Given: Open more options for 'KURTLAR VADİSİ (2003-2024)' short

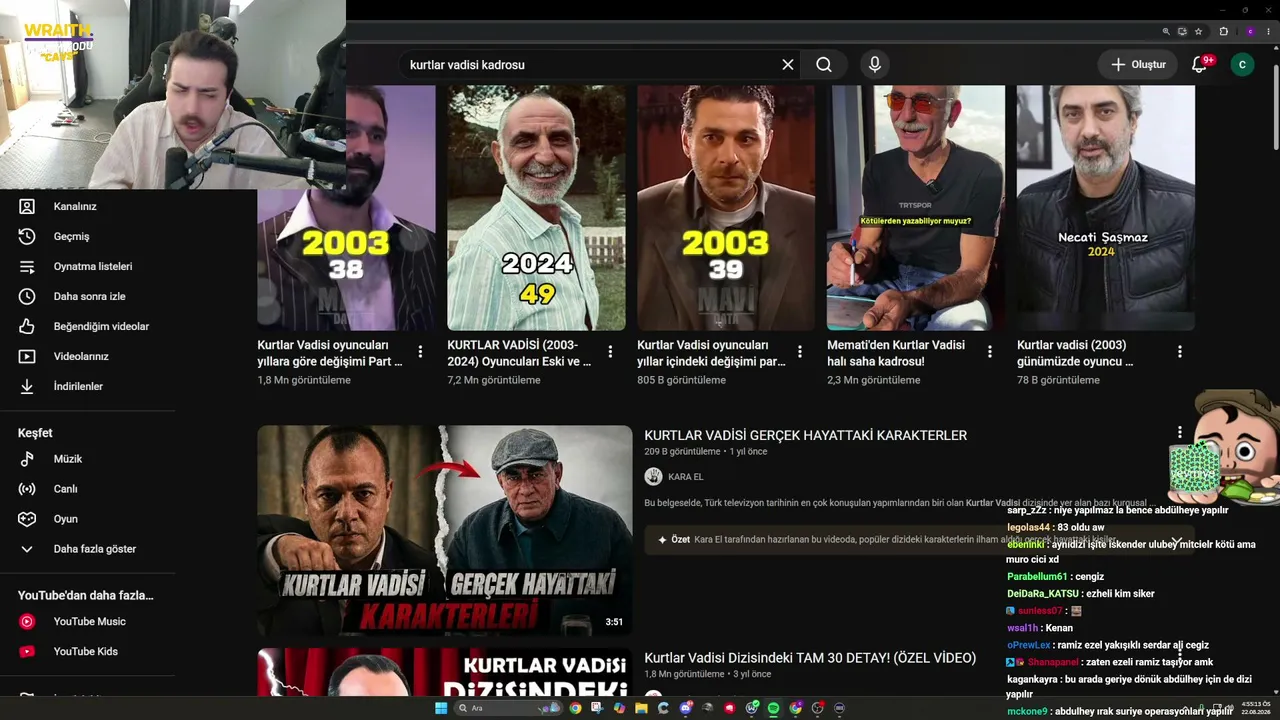Looking at the screenshot, I should click(610, 352).
